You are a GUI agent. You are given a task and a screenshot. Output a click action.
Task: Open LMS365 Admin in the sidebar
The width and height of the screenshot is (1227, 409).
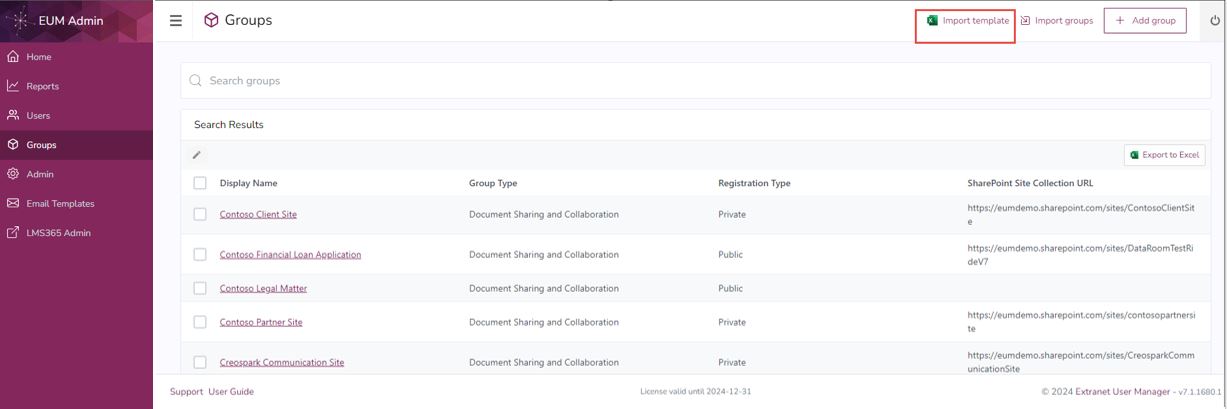76,233
